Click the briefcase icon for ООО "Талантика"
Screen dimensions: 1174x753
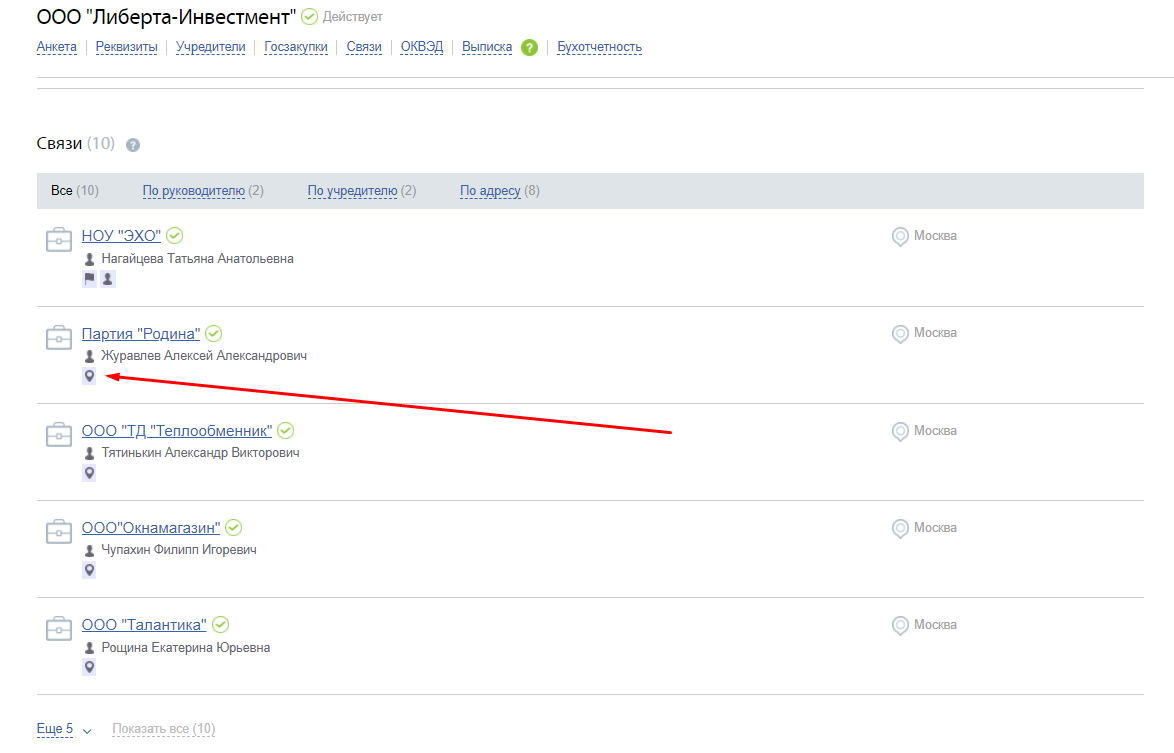[58, 629]
